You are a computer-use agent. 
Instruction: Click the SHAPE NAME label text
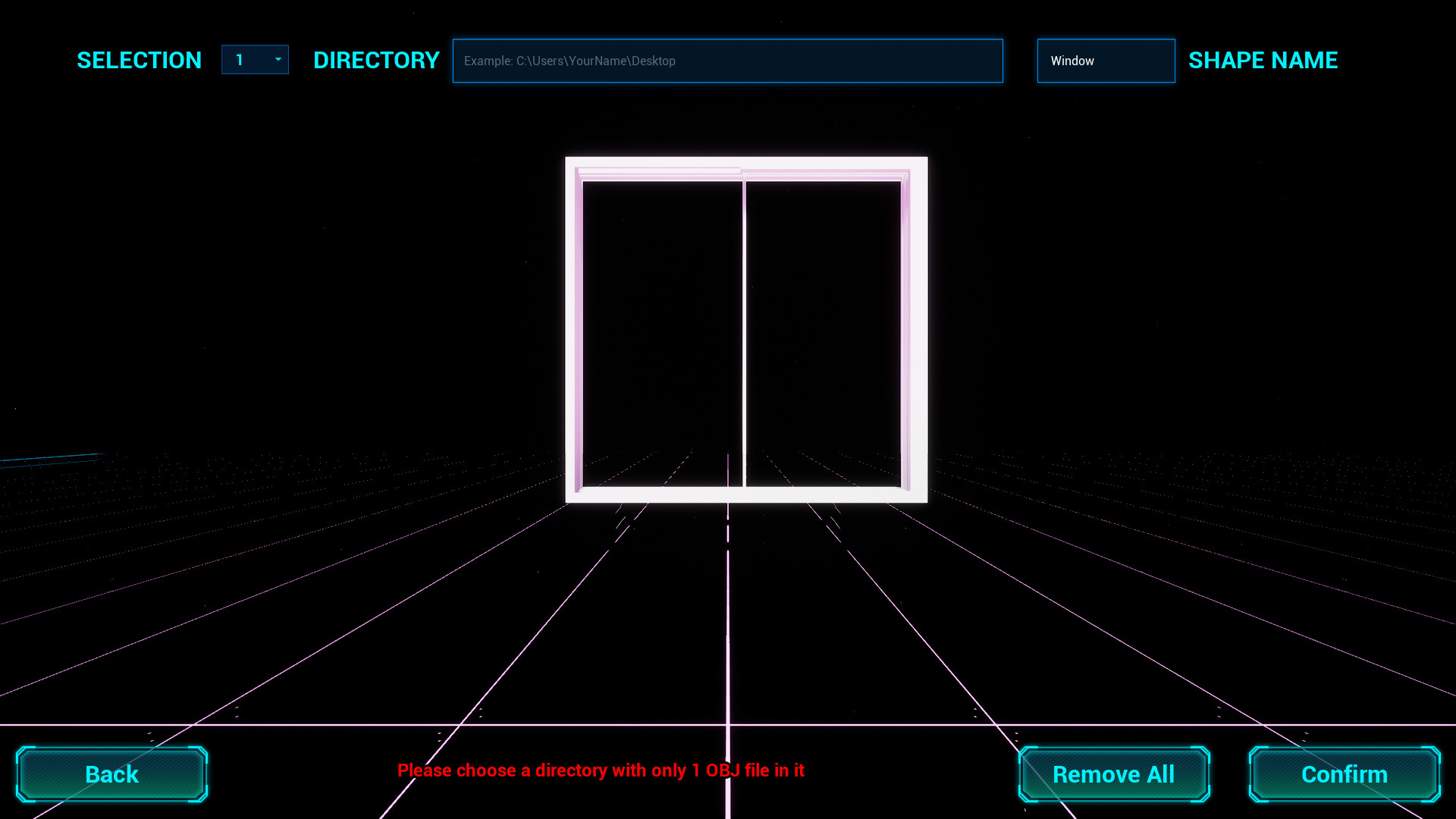click(1263, 61)
